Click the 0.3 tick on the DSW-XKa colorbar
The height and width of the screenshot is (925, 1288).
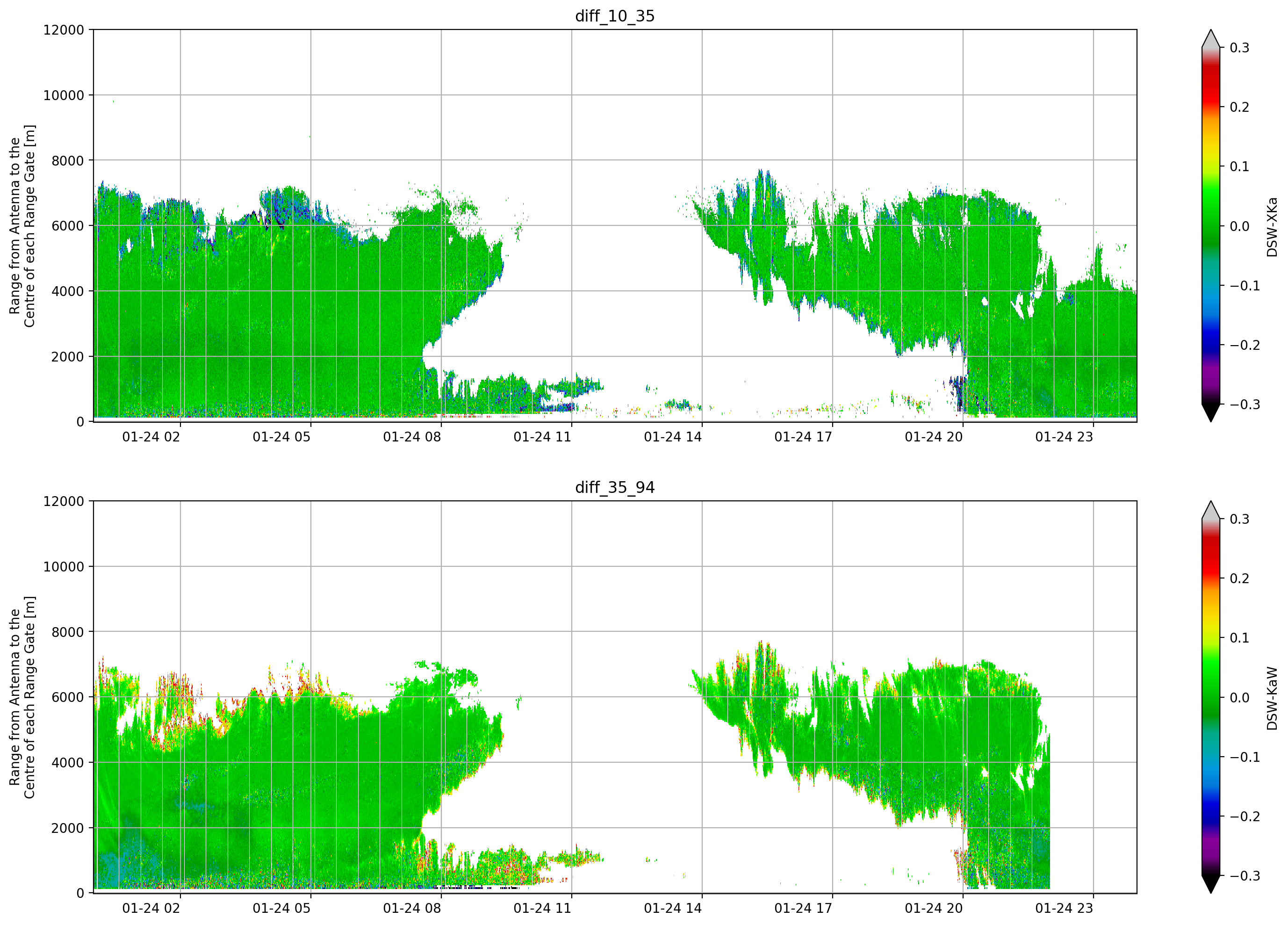click(x=1239, y=48)
